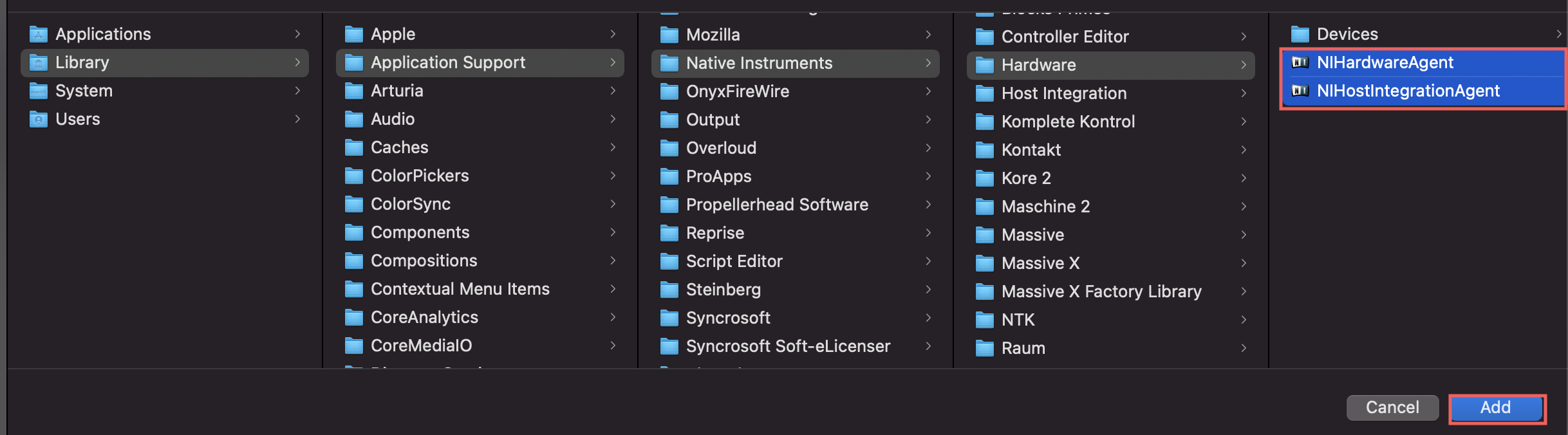Expand the Script Editor folder chevron
The image size is (1568, 435).
click(928, 261)
